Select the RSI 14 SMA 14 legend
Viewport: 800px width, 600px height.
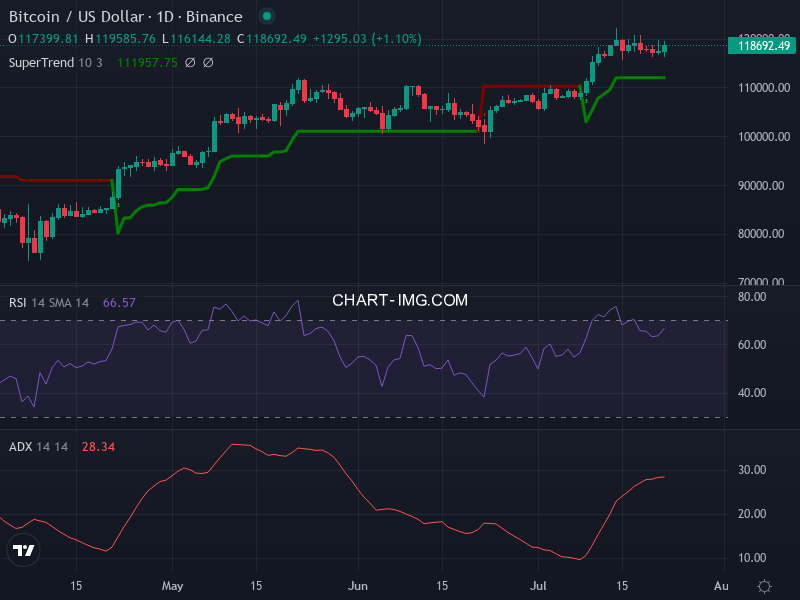(x=49, y=303)
